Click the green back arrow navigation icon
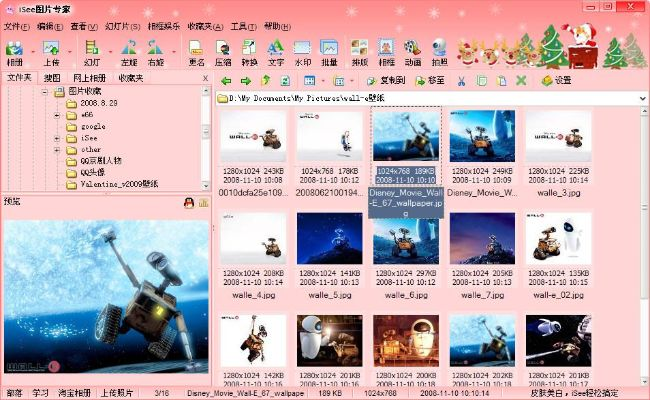Viewport: 650px width, 400px height. (226, 80)
